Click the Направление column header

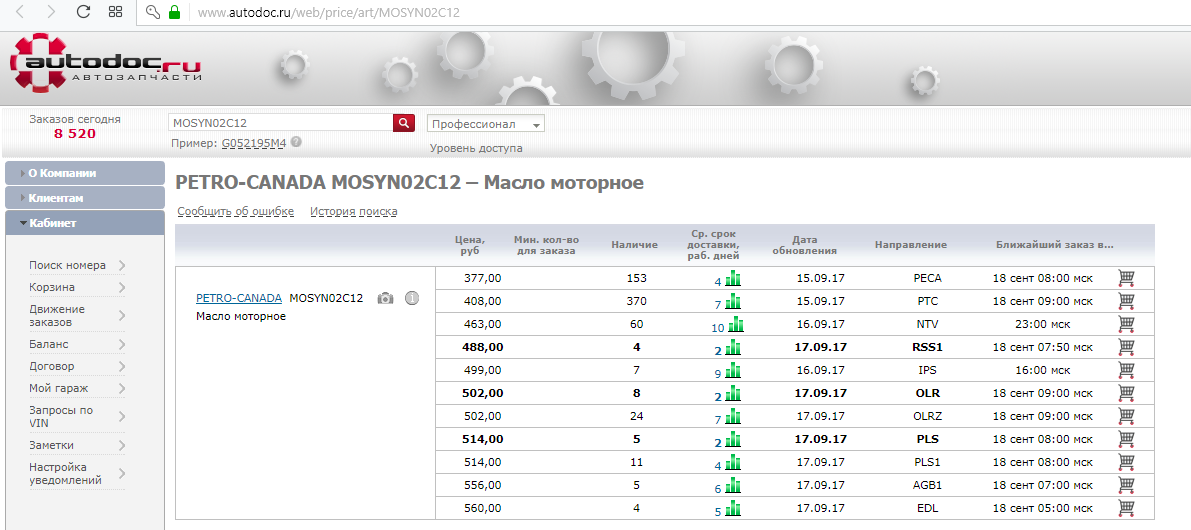pyautogui.click(x=911, y=245)
